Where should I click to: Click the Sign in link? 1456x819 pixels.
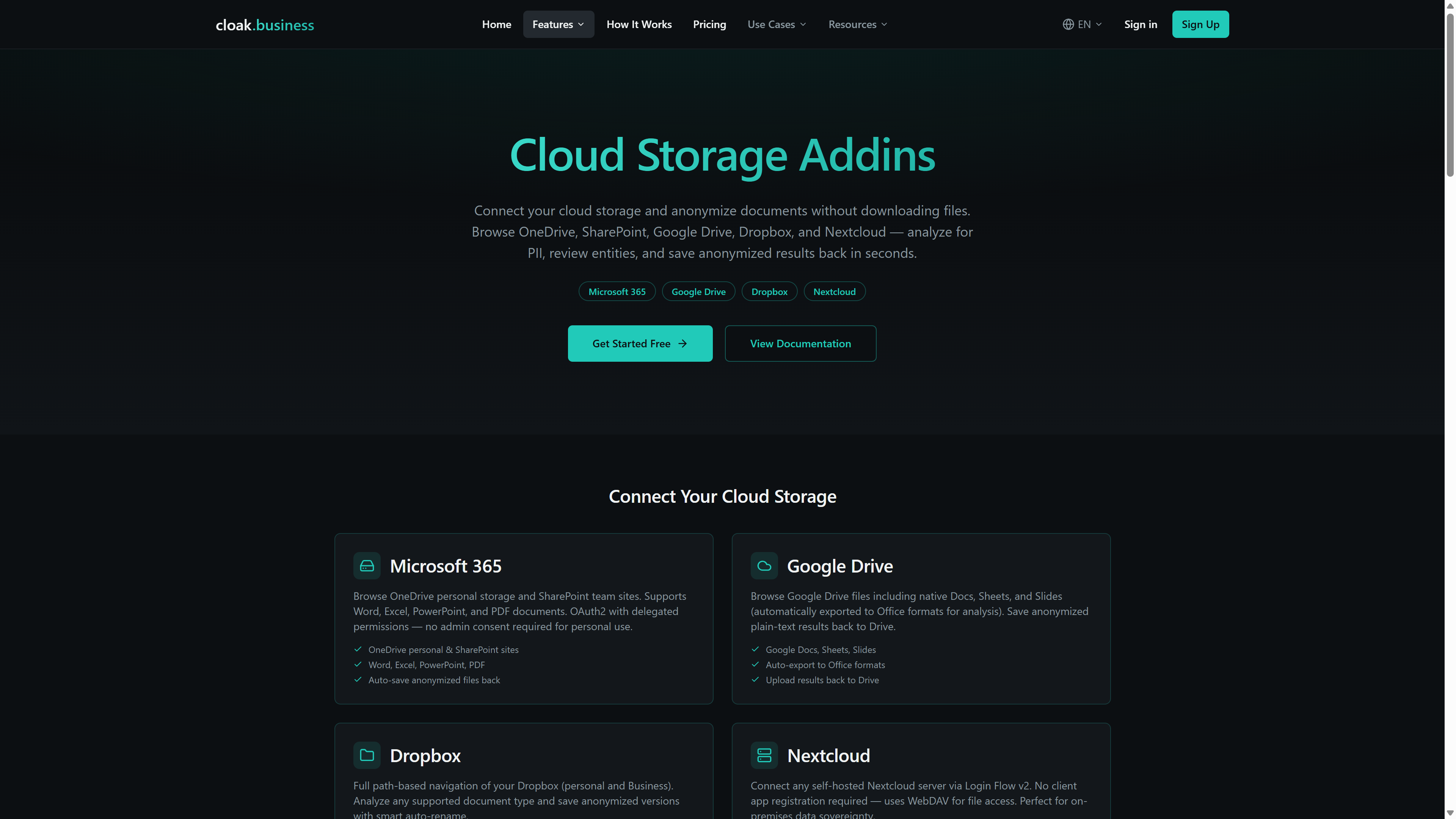[1140, 24]
